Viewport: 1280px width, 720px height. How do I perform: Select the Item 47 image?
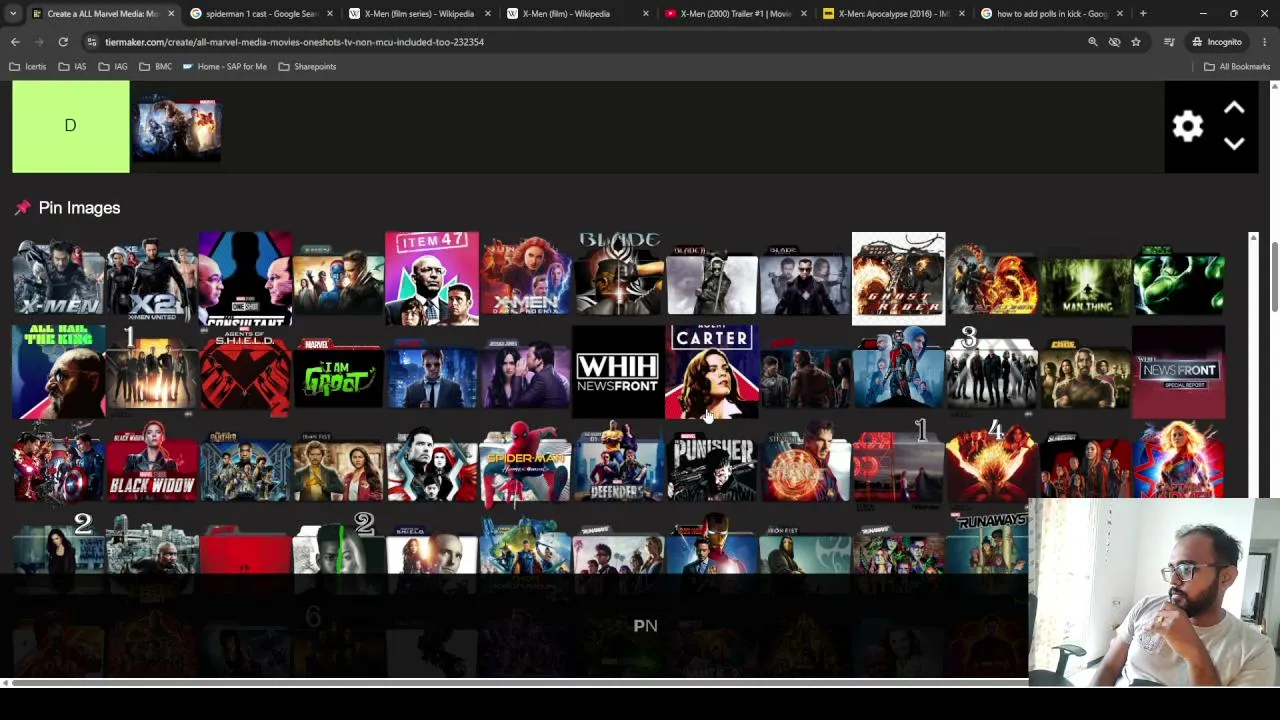[x=432, y=279]
